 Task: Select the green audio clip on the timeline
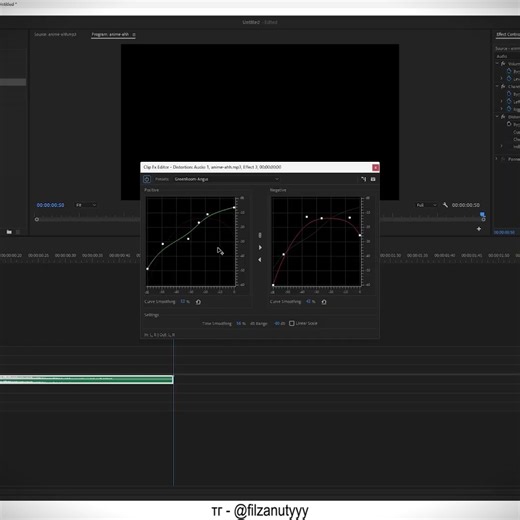[x=86, y=379]
